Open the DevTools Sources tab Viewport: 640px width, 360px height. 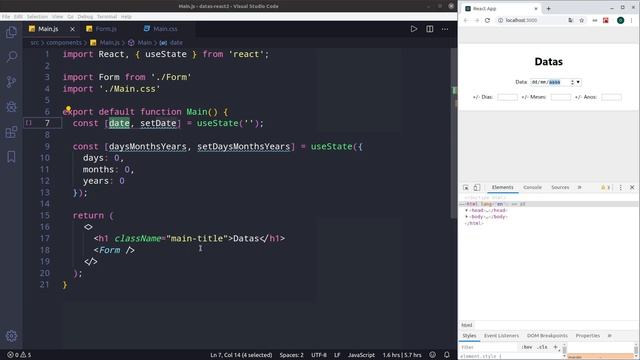560,187
